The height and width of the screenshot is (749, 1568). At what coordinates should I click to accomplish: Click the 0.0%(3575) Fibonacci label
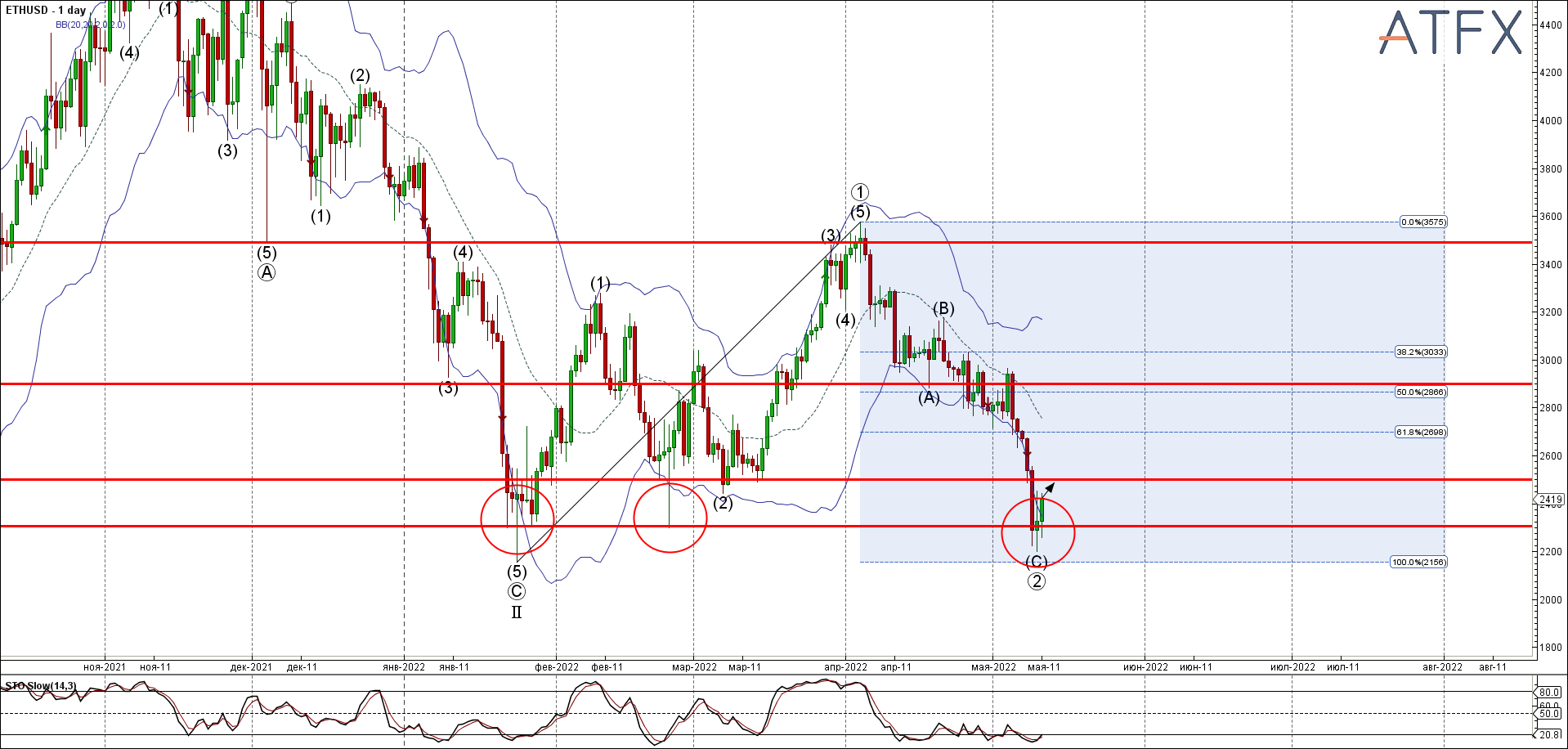tap(1423, 222)
